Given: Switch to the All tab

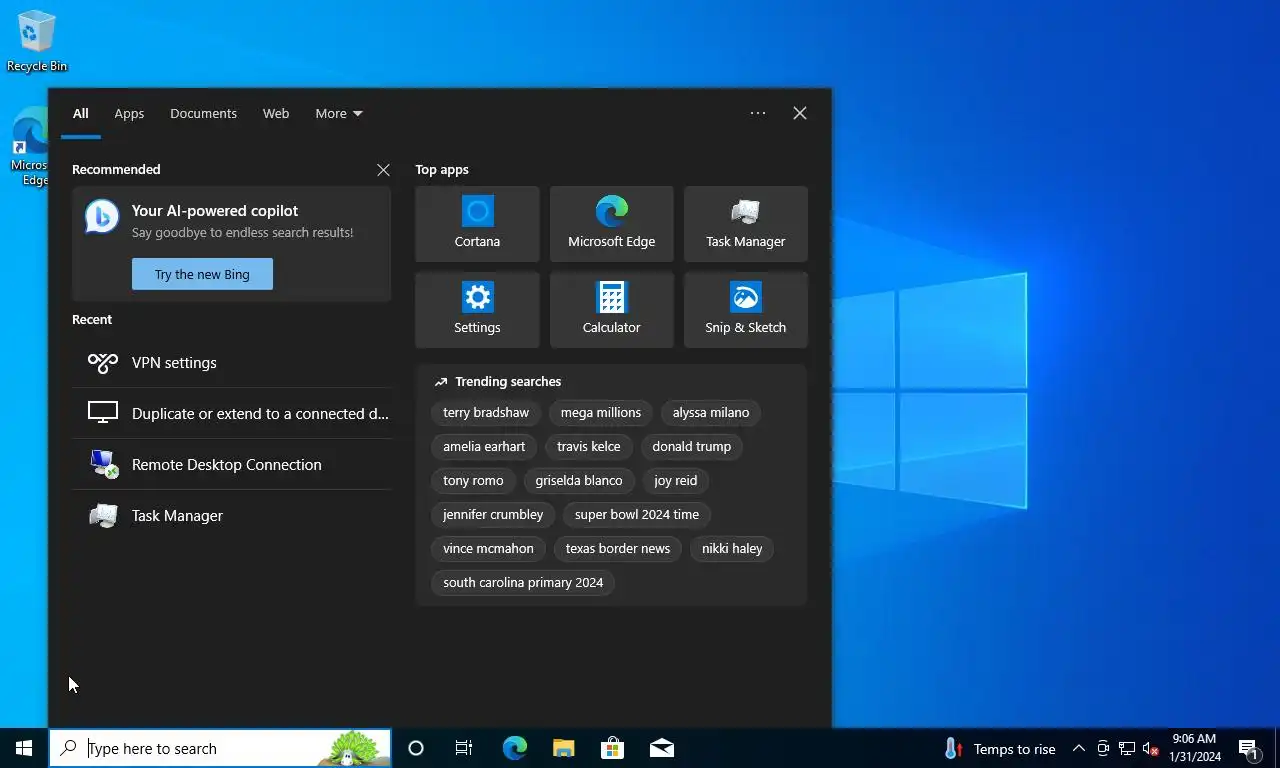Looking at the screenshot, I should click(81, 113).
